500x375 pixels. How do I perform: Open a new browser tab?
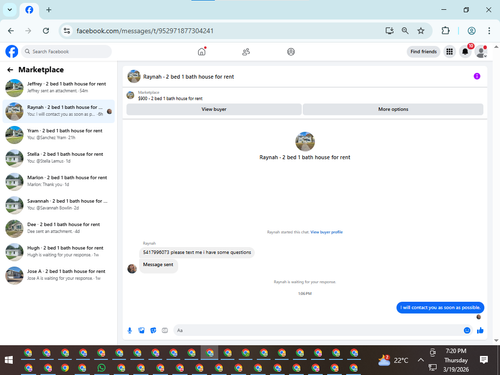(x=49, y=10)
